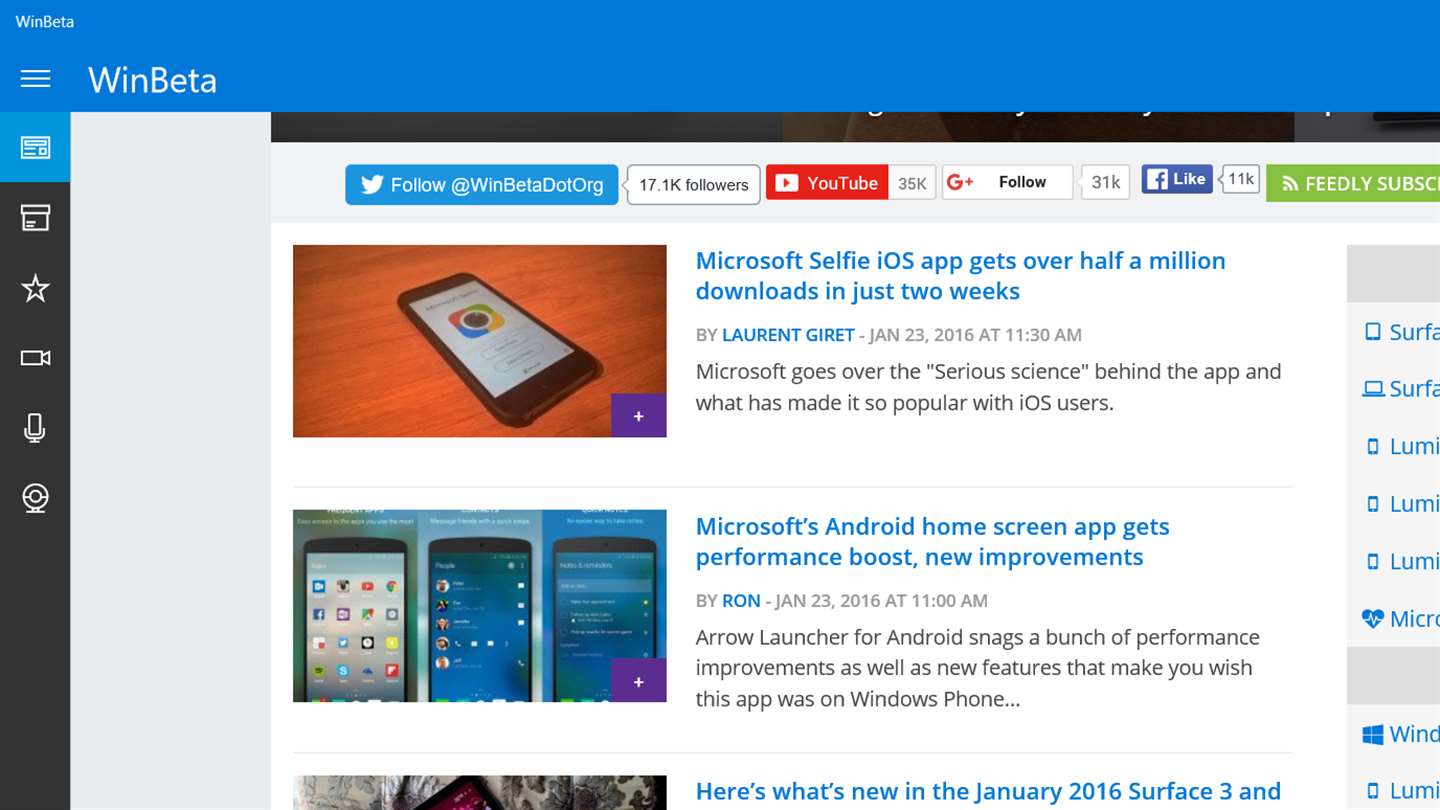Click the JAN 23, 2016 AT 11:00 AM date
The width and height of the screenshot is (1440, 810).
click(x=881, y=601)
